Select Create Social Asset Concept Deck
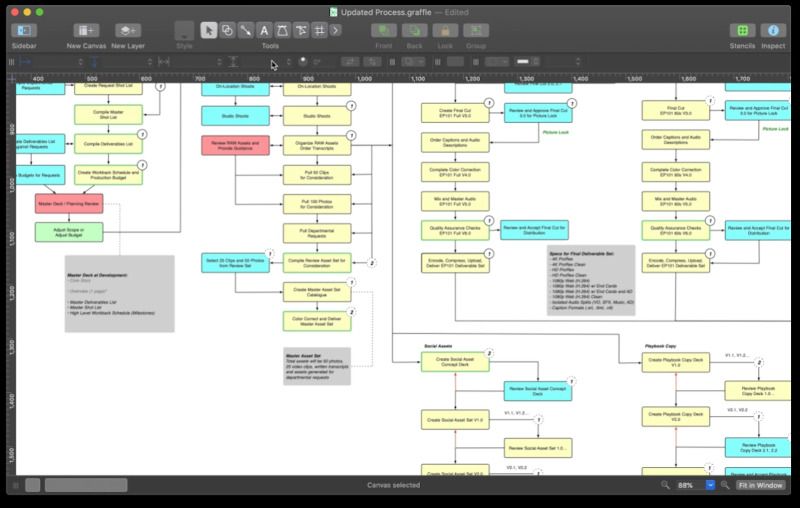Screen dimensions: 800x508 pyautogui.click(x=455, y=362)
